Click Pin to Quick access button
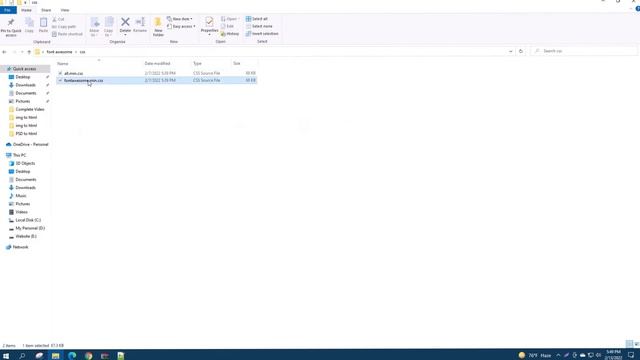 pos(11,27)
